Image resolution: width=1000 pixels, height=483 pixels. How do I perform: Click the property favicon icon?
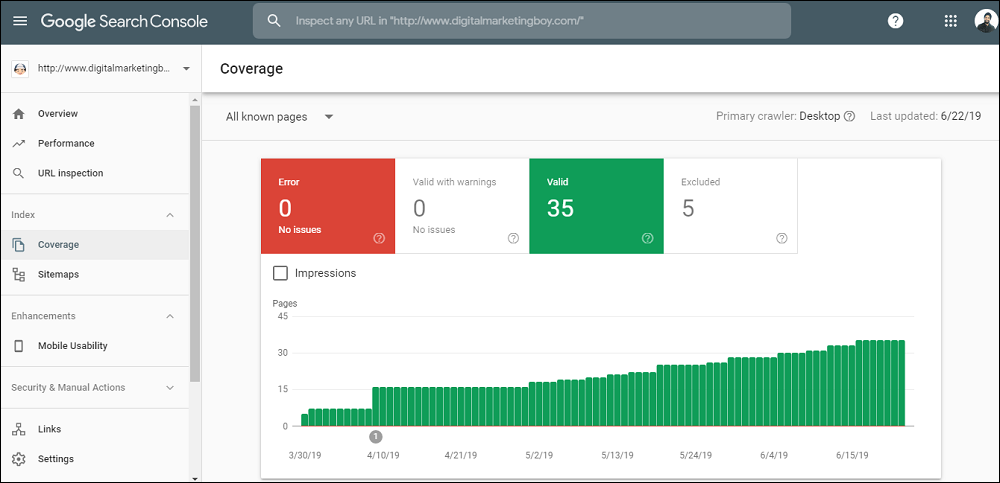coord(20,68)
